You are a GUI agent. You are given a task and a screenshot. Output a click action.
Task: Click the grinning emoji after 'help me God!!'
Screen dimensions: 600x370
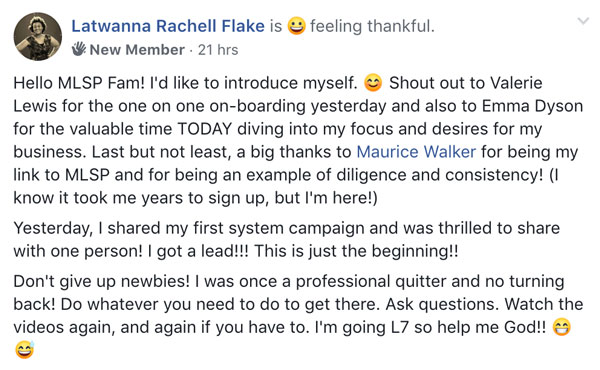[x=561, y=327]
